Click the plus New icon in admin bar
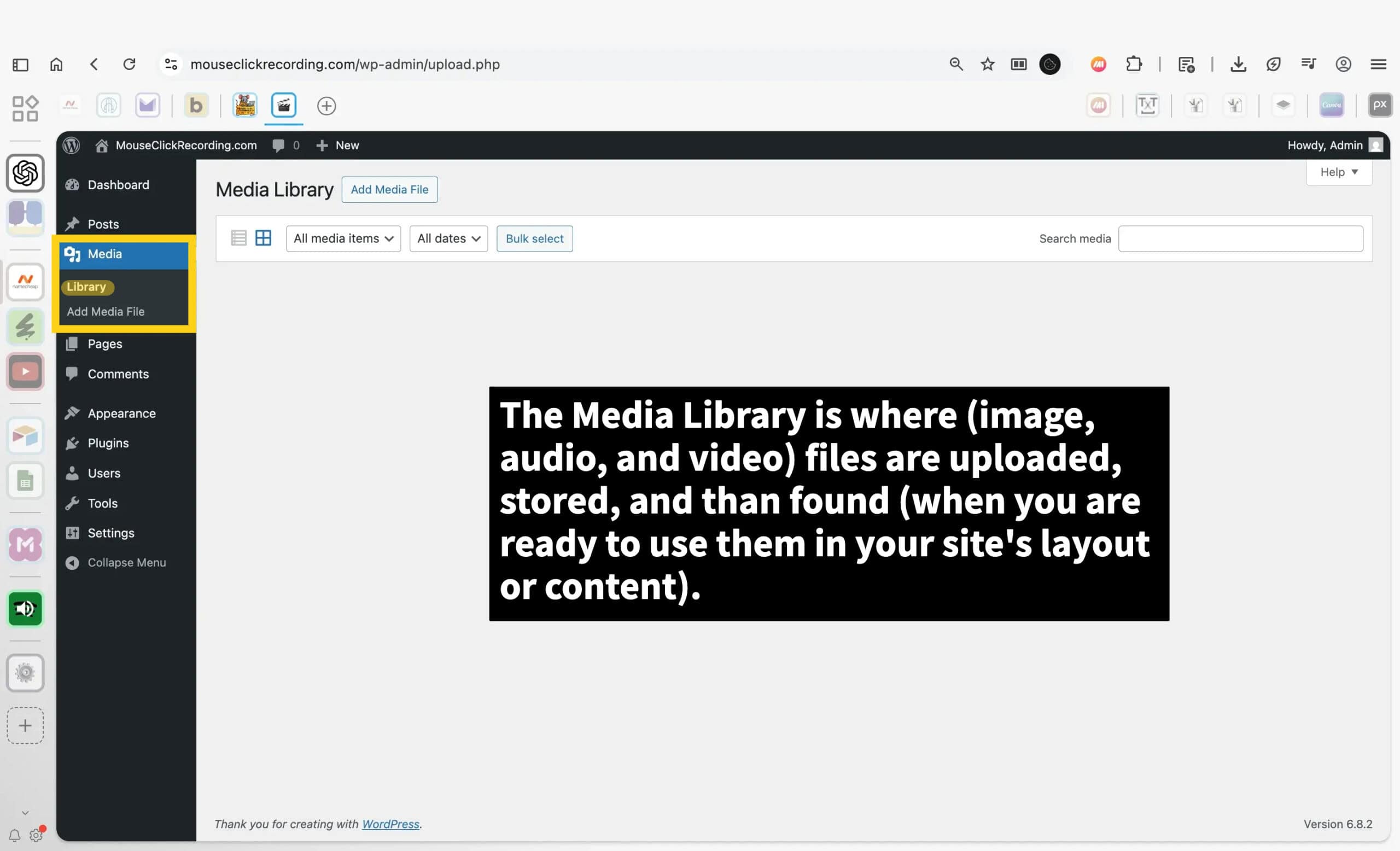 [x=322, y=145]
